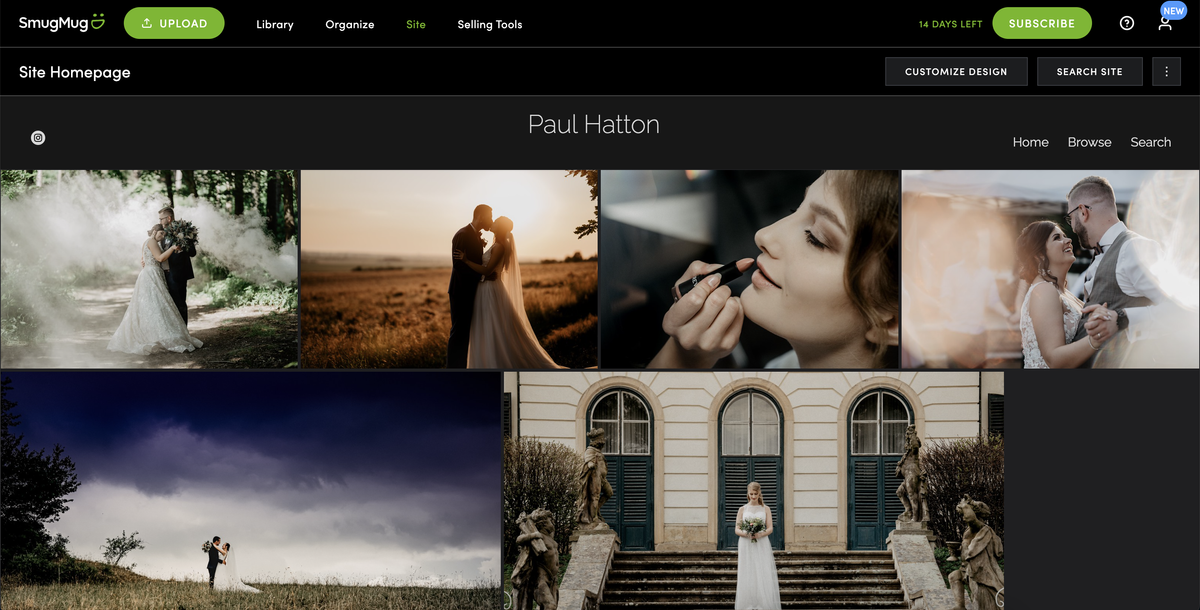The width and height of the screenshot is (1200, 610).
Task: Open the account icon with NEW badge
Action: [1164, 25]
